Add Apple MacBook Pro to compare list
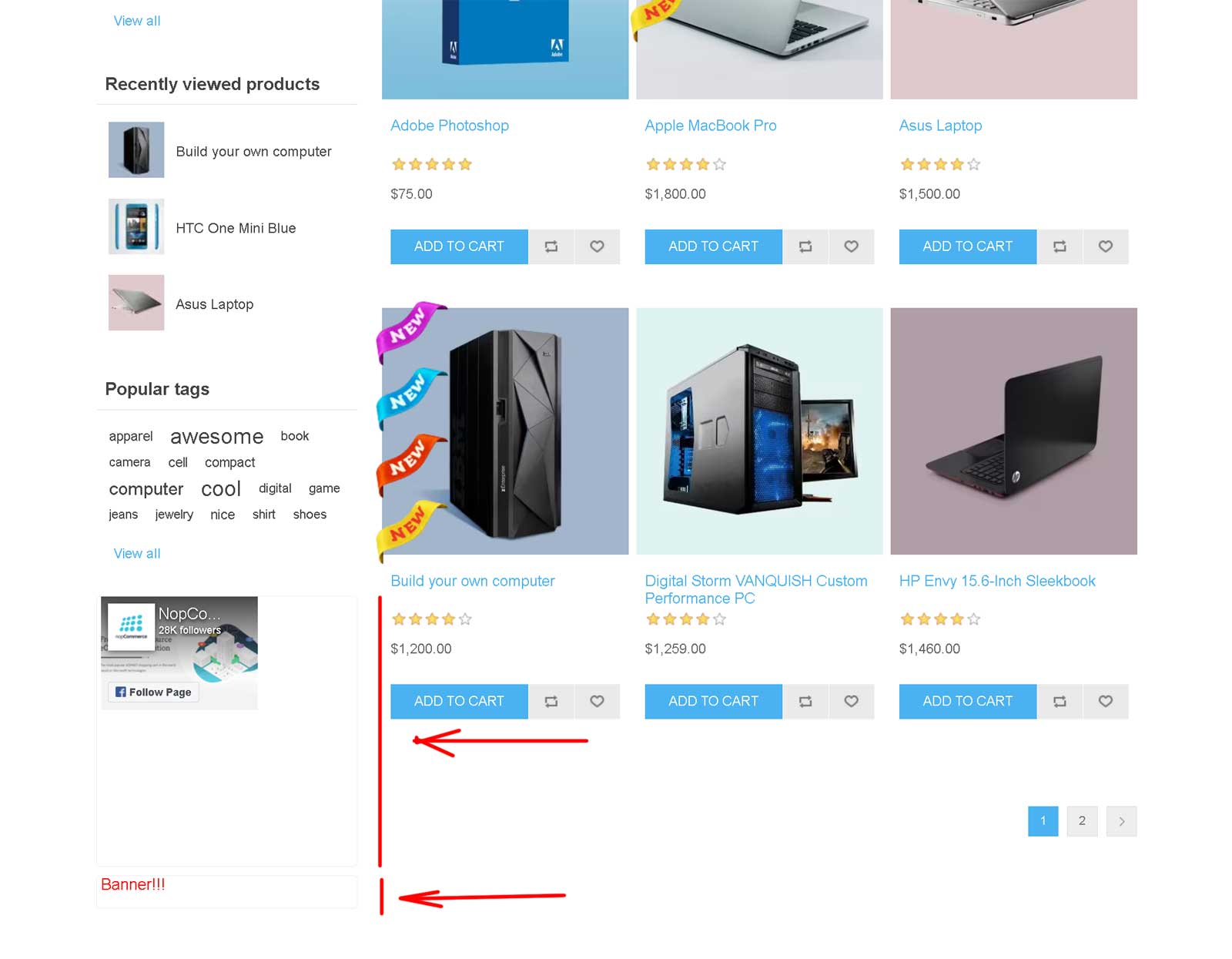Image resolution: width=1232 pixels, height=959 pixels. pos(805,246)
